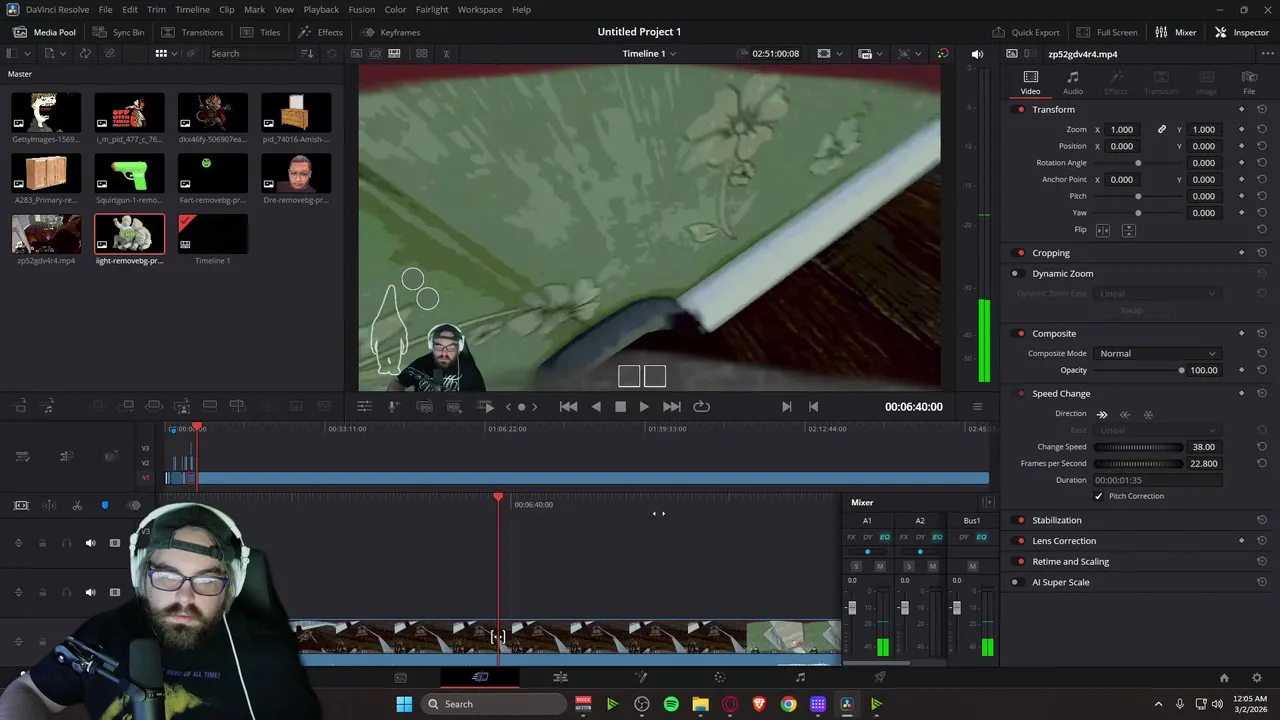Open media pool sort order menu

tap(307, 53)
